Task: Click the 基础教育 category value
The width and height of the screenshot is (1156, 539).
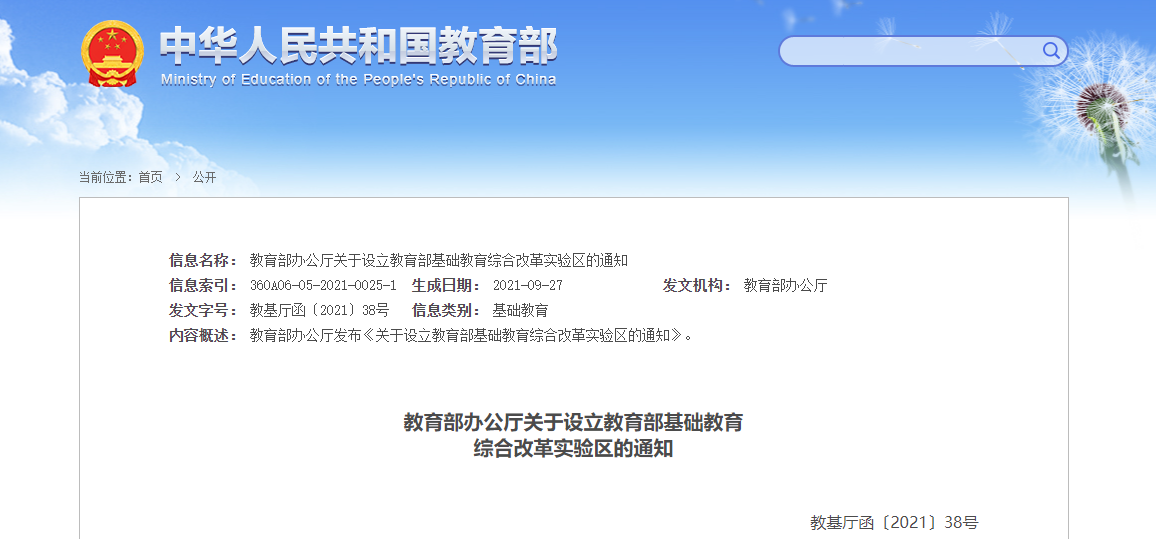Action: coord(520,310)
